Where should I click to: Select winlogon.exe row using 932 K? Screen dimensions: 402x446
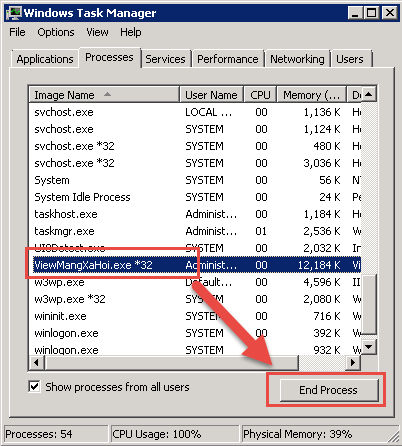point(195,350)
